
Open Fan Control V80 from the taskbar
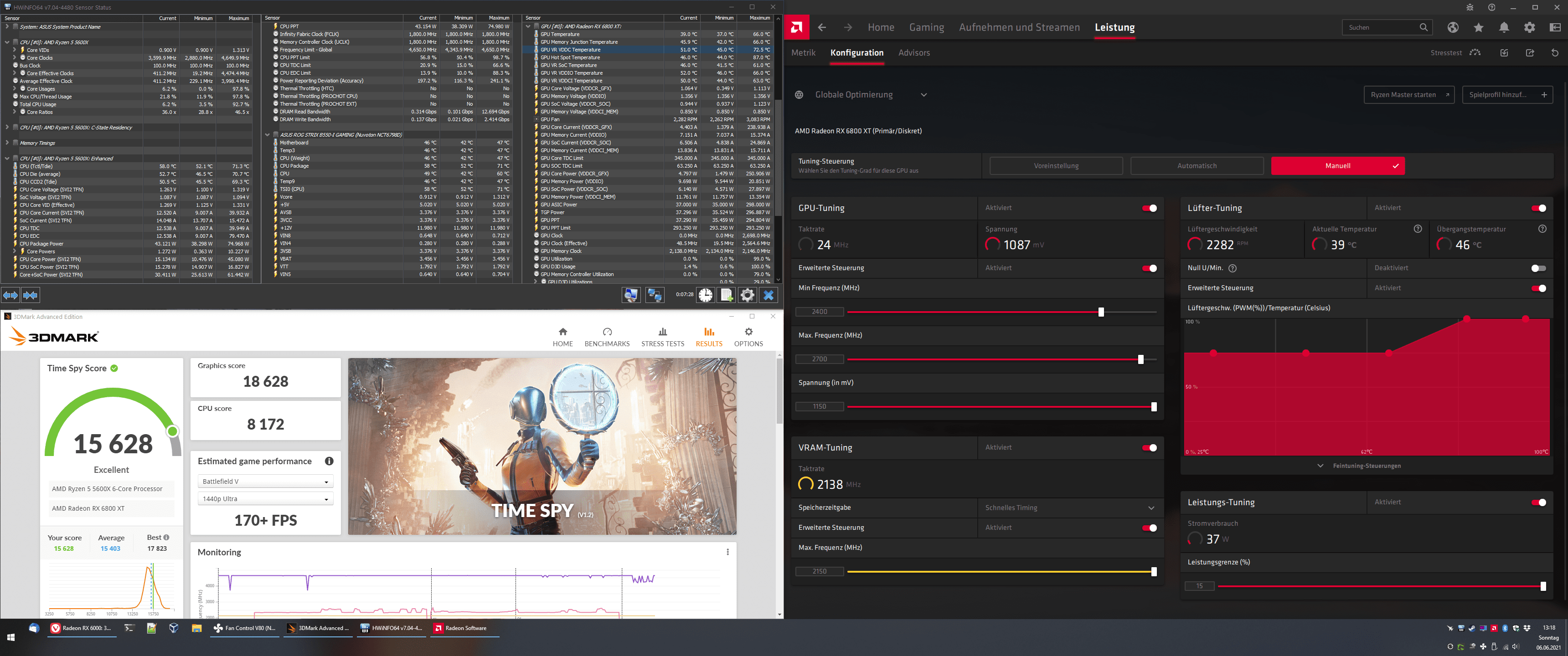[x=245, y=628]
